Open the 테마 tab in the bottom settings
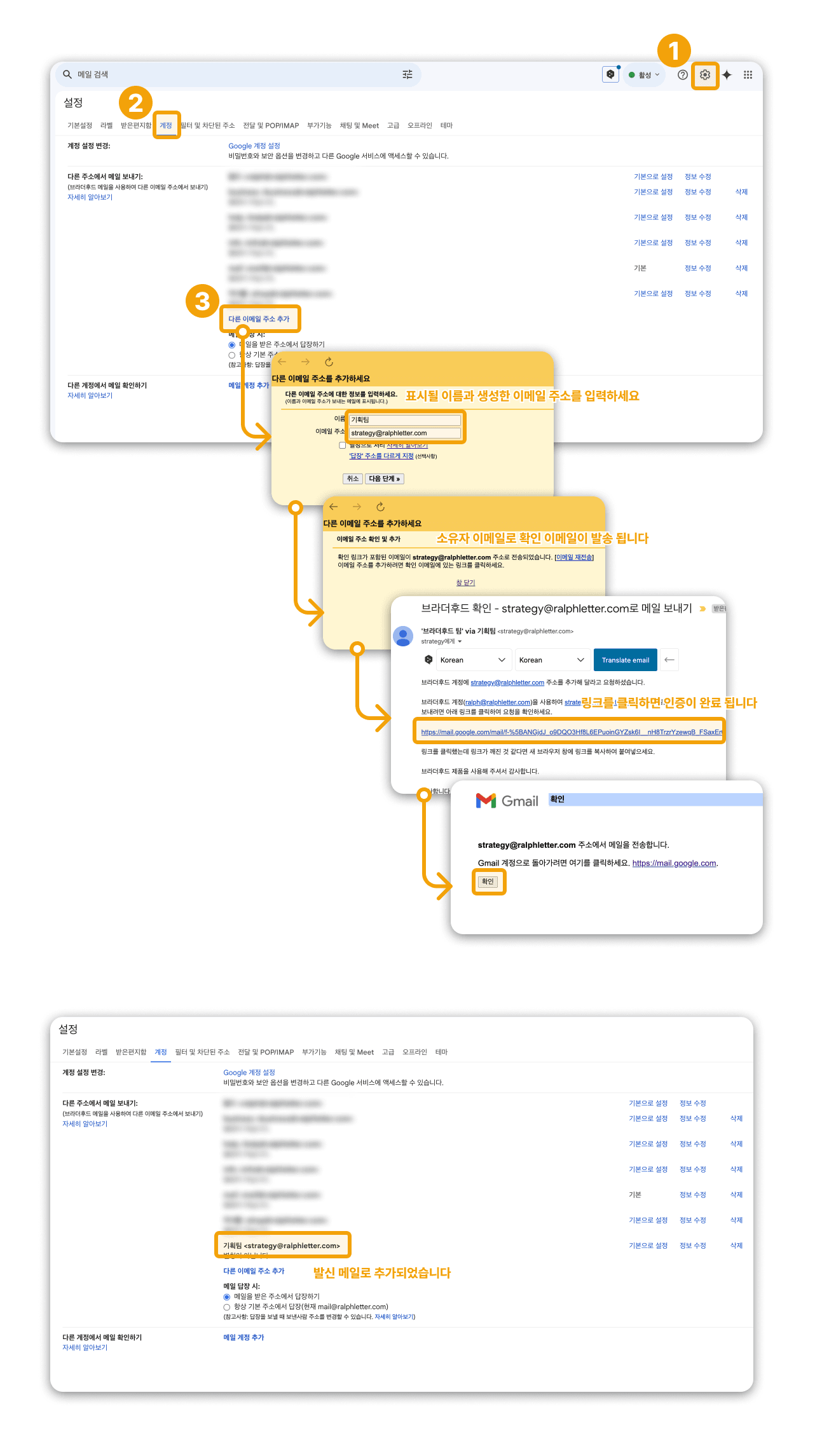The width and height of the screenshot is (815, 1456). tap(441, 1052)
